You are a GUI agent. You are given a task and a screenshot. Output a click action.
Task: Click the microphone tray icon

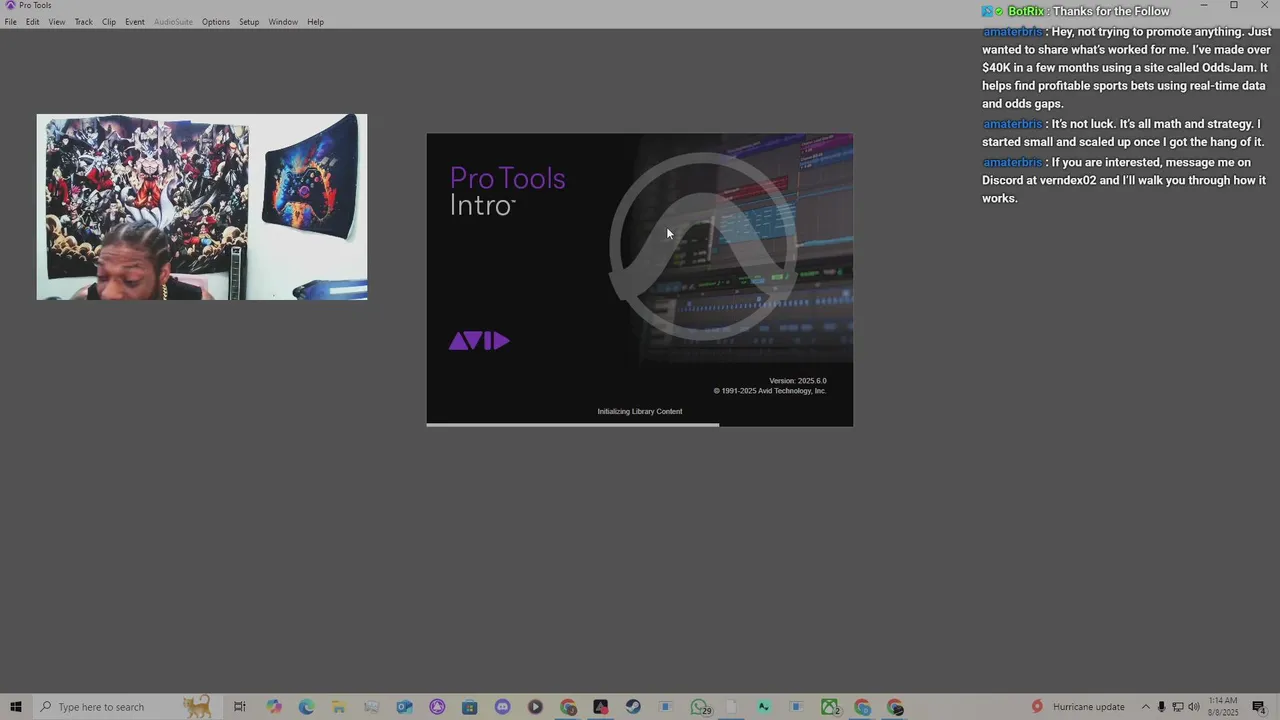(x=1161, y=707)
